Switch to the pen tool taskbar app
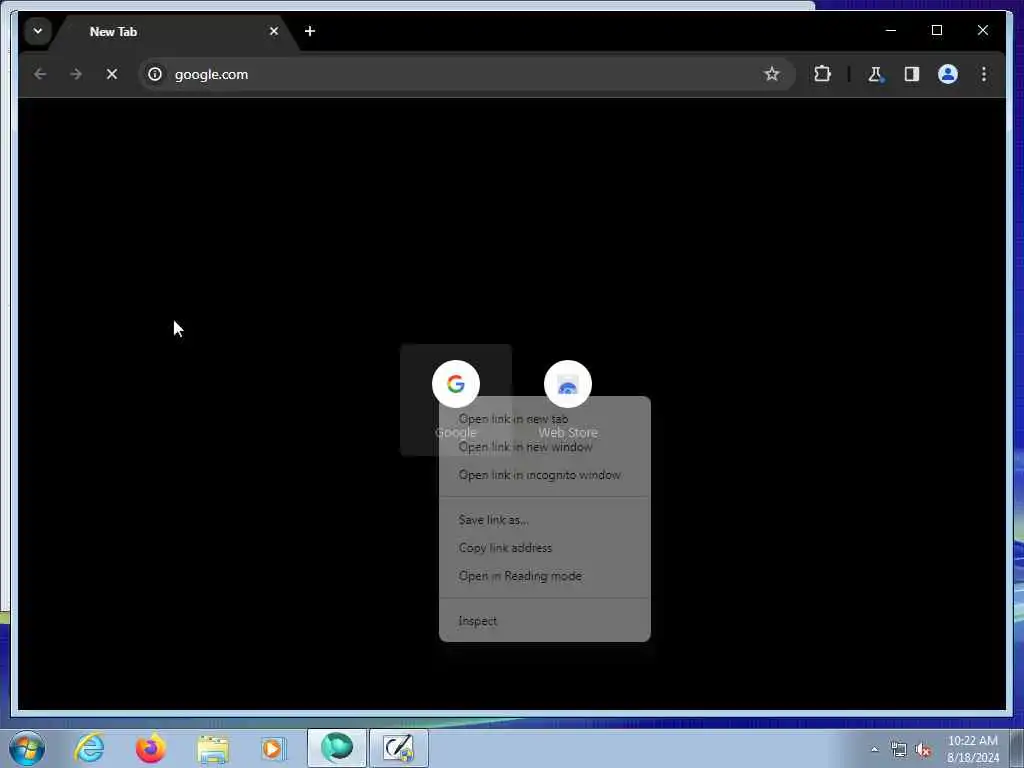 coord(398,748)
